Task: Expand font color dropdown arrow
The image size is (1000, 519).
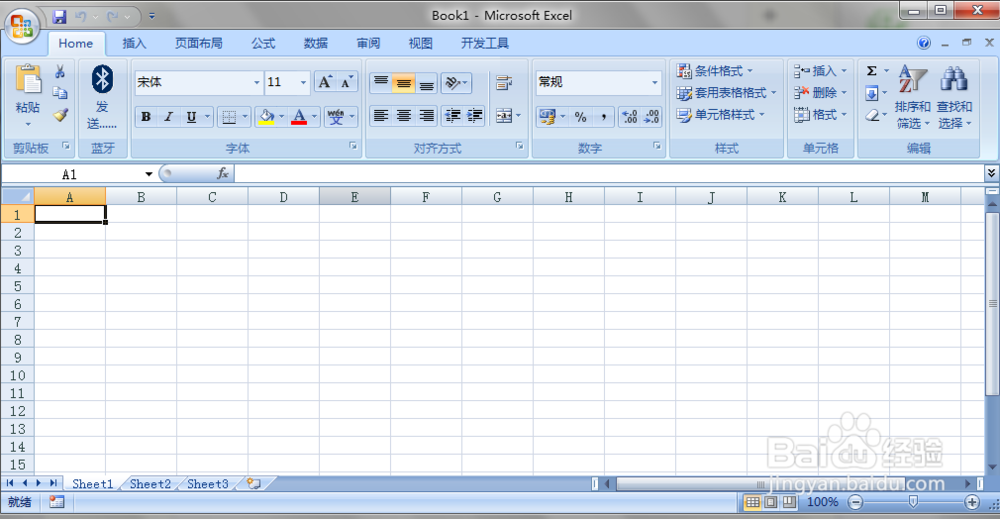Action: pyautogui.click(x=314, y=117)
